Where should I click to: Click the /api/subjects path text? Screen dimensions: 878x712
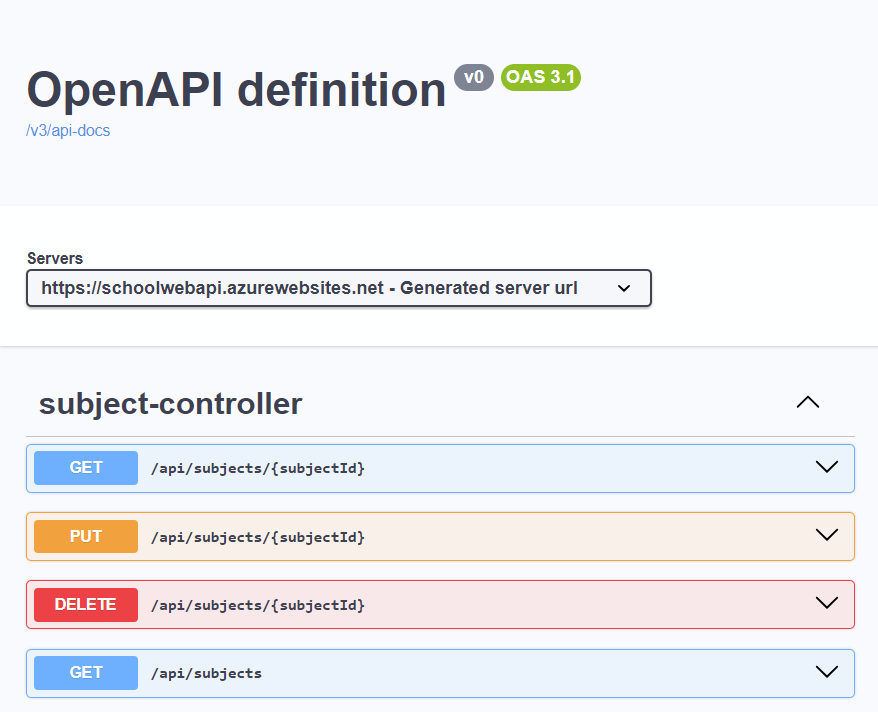click(x=206, y=672)
